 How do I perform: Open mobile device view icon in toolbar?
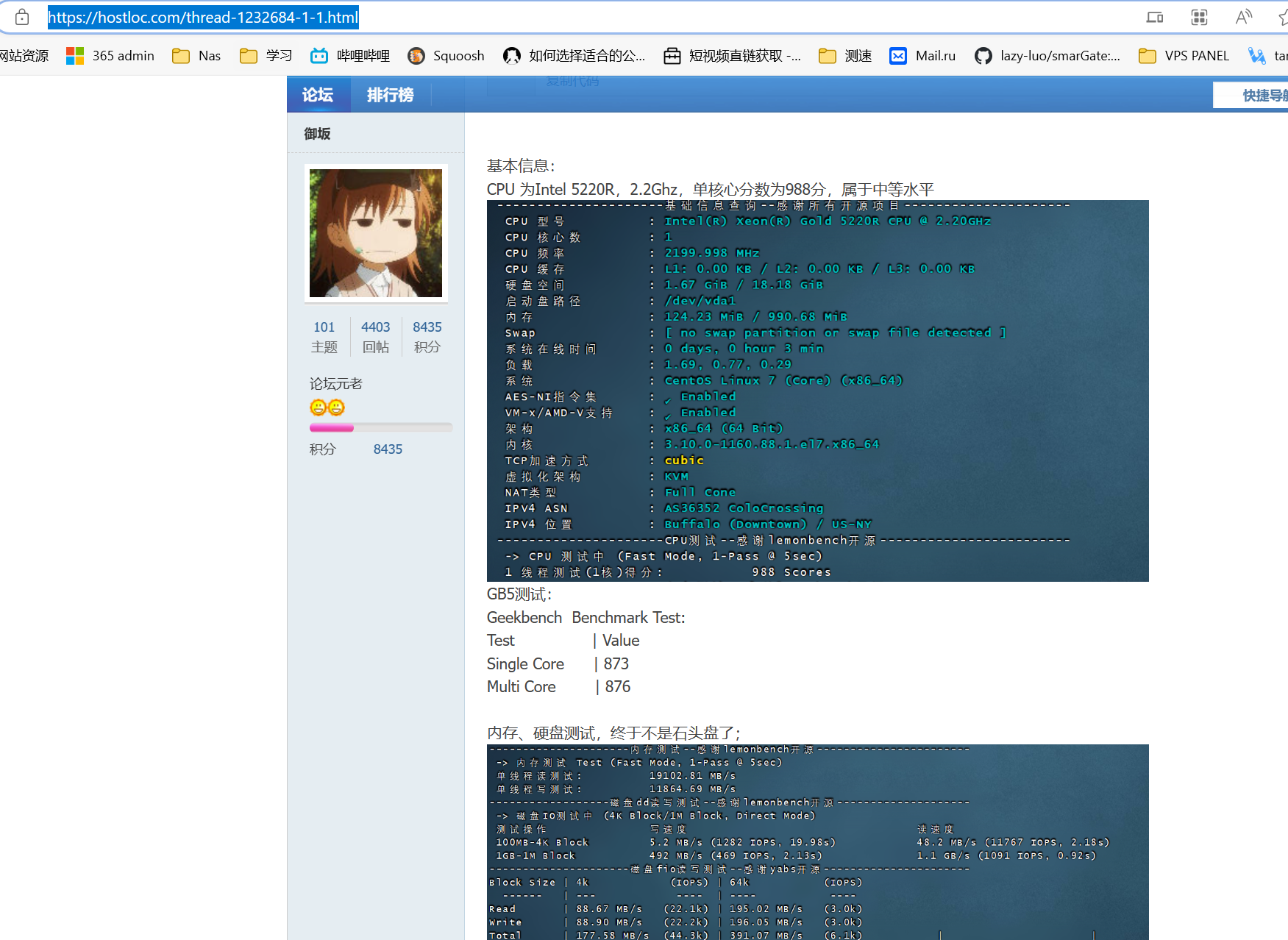[x=1154, y=16]
